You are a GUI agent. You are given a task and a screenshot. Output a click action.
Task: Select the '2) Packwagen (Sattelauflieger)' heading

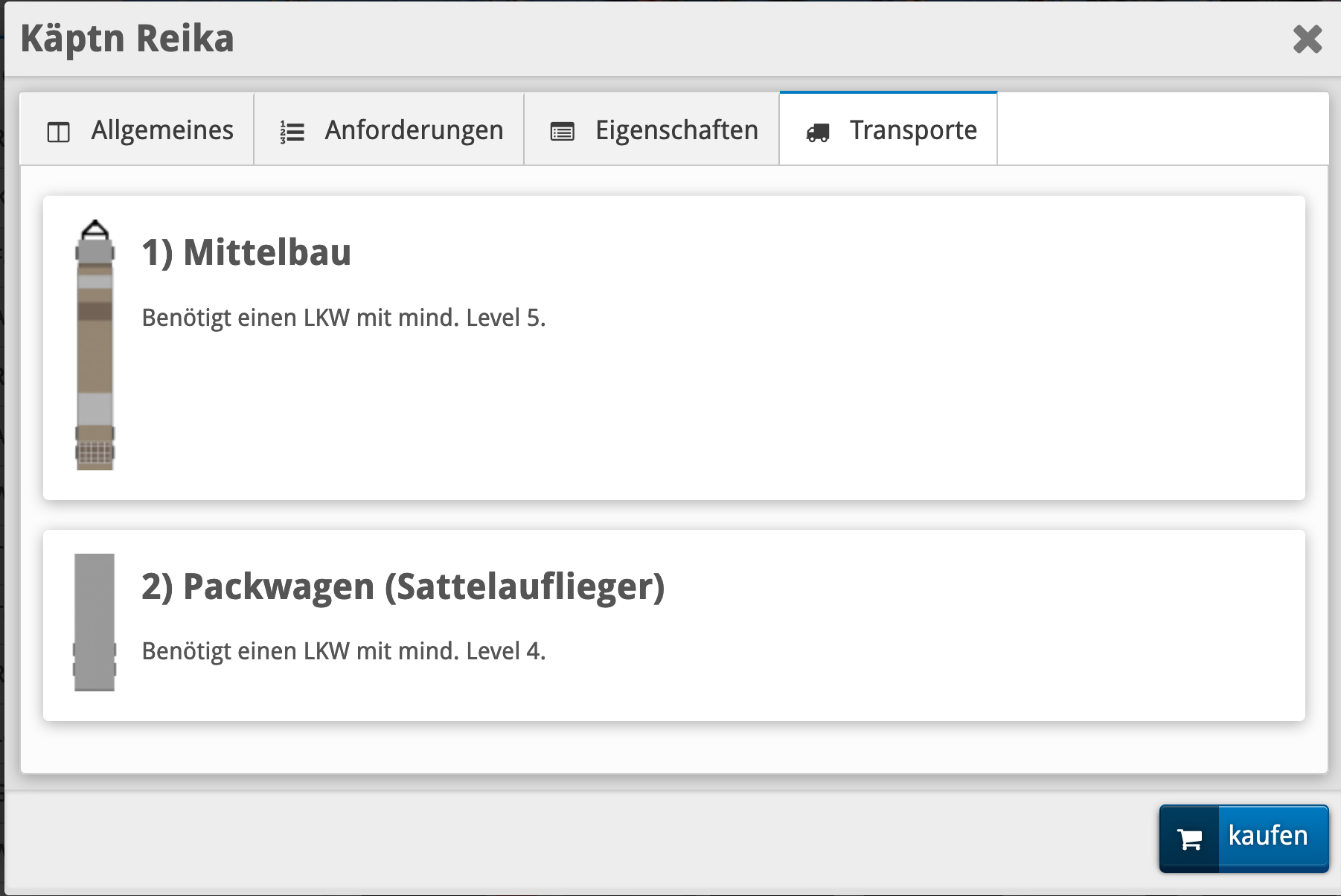pos(403,586)
